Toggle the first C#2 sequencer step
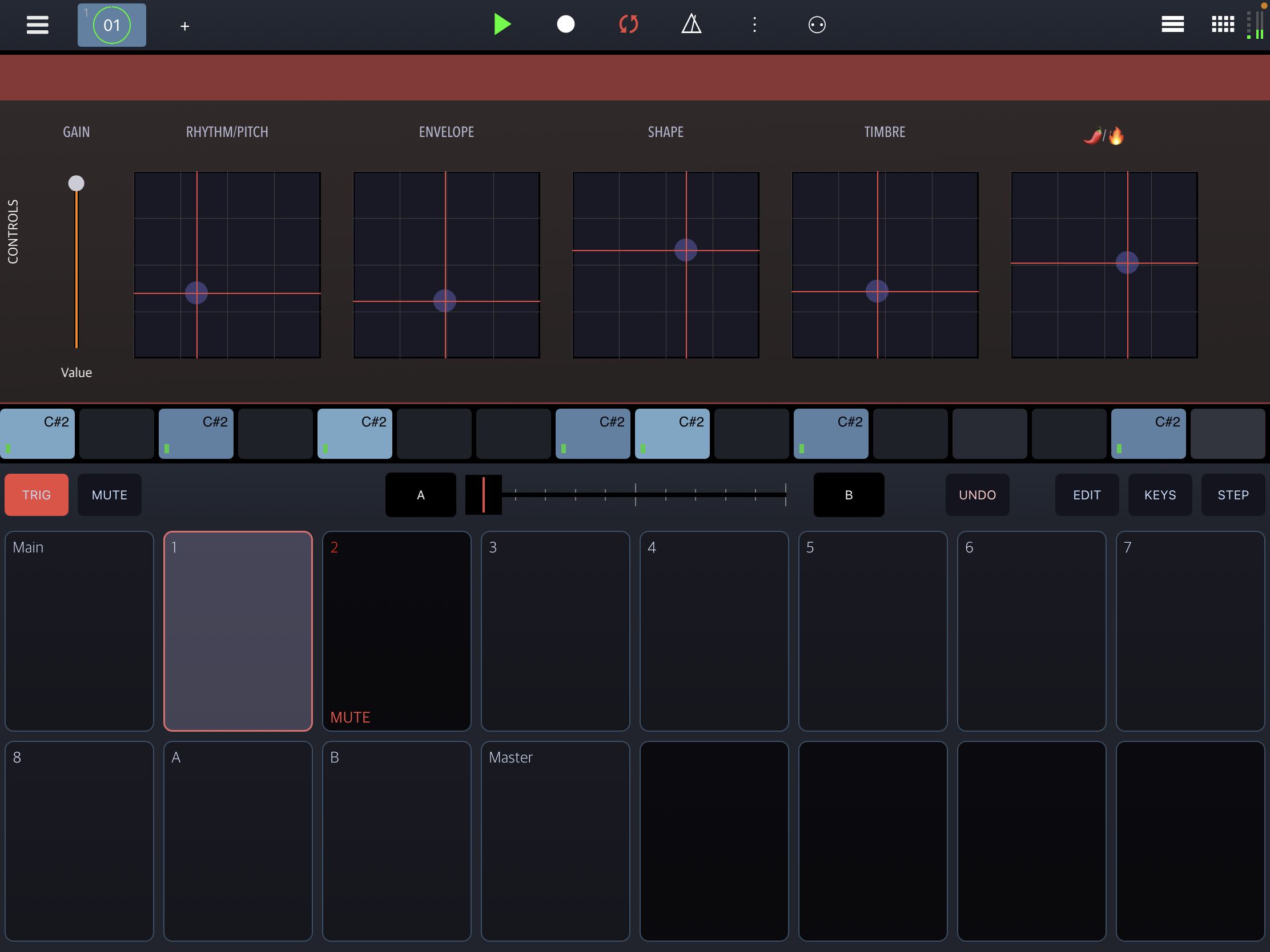 (x=37, y=434)
